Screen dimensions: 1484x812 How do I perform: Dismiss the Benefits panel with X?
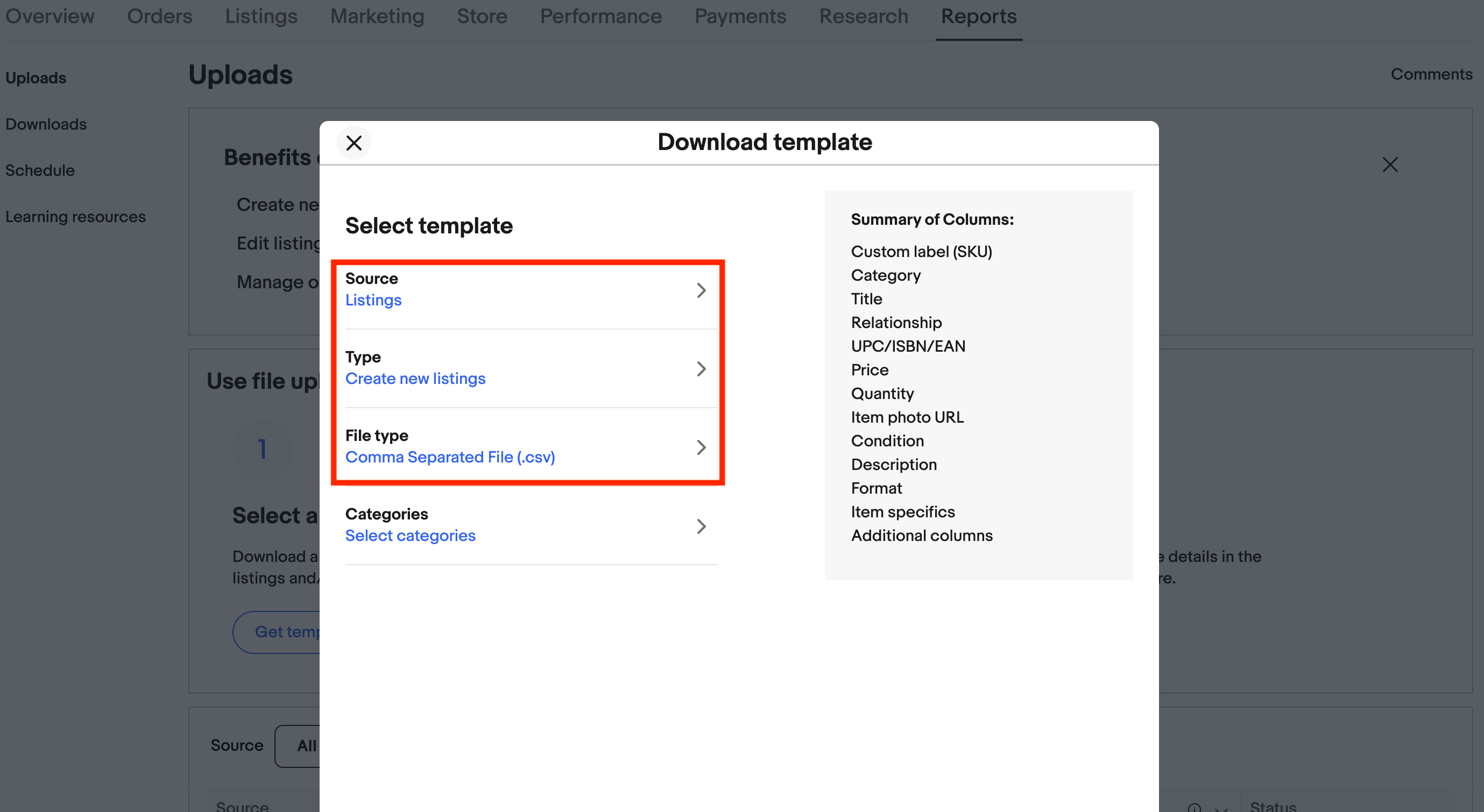click(1390, 165)
